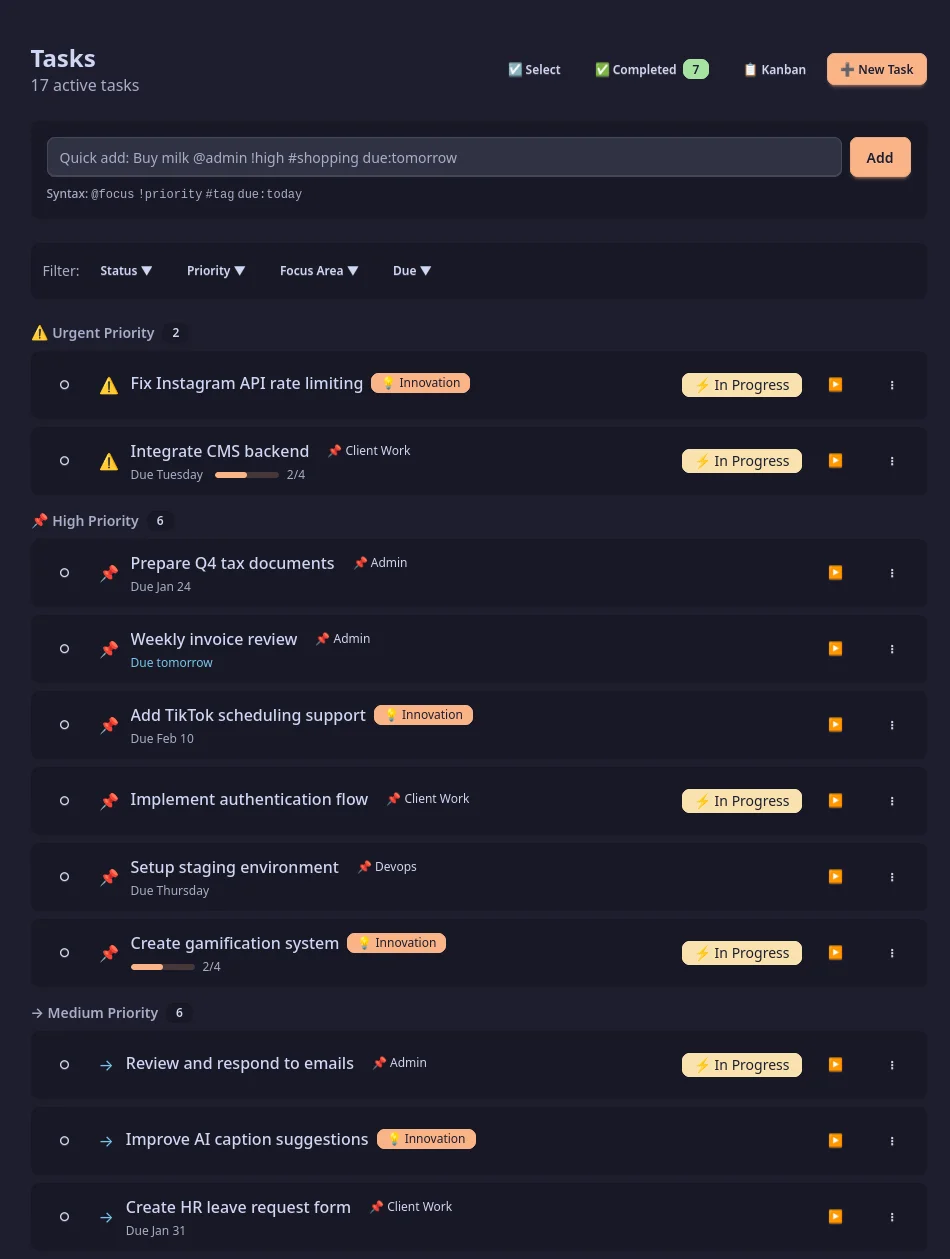Click the arrow icon beside Review and respond to emails
The height and width of the screenshot is (1259, 950).
[x=106, y=1064]
